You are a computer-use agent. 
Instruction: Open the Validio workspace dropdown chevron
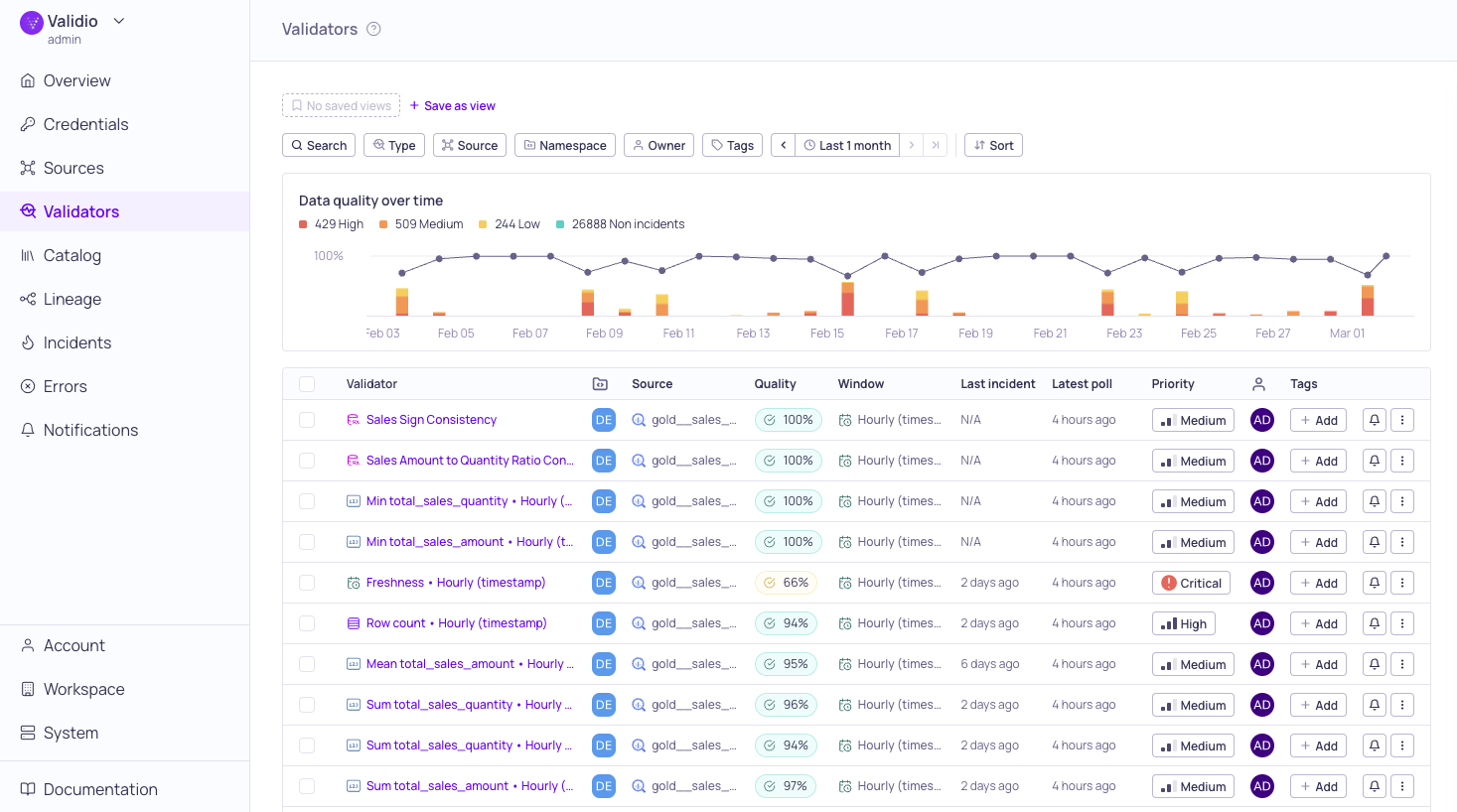tap(119, 21)
